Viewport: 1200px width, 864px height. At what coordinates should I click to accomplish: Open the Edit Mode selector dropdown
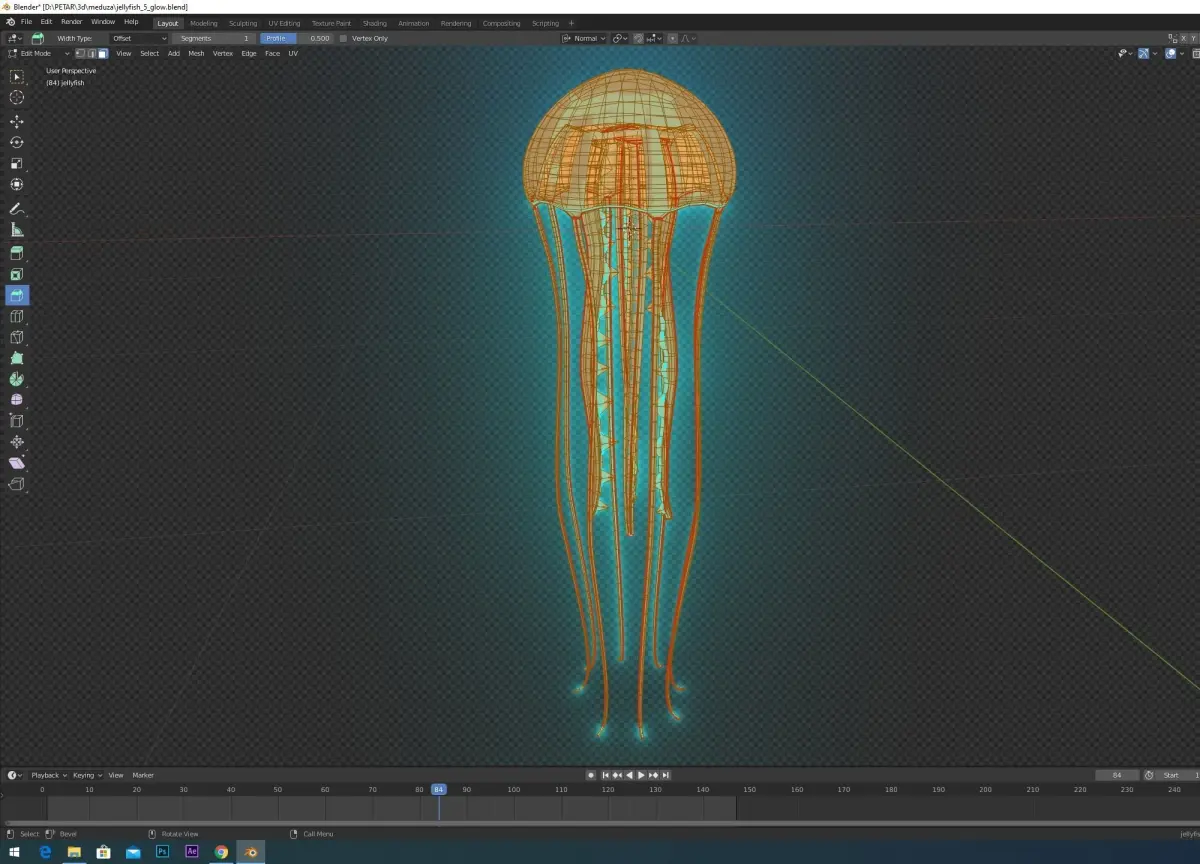[39, 53]
